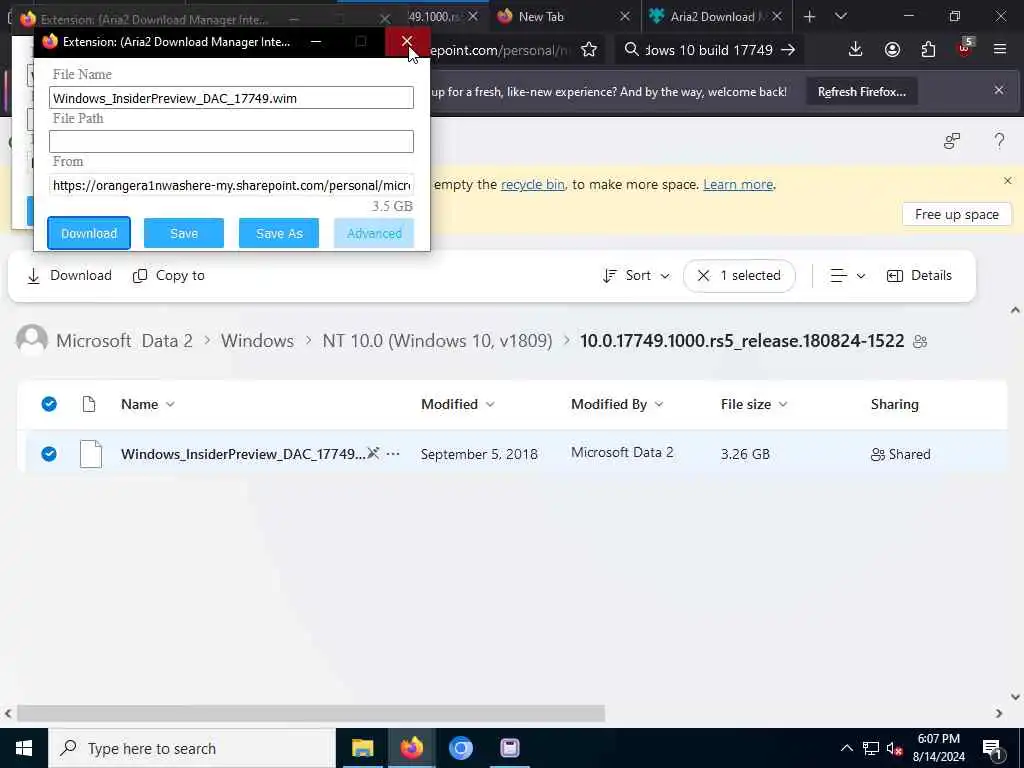Image resolution: width=1024 pixels, height=768 pixels.
Task: Click Download in the SharePoint command bar
Action: (x=69, y=276)
